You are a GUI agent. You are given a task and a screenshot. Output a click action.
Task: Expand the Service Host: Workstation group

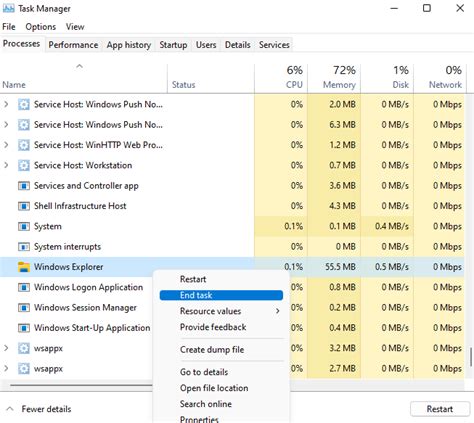pyautogui.click(x=6, y=165)
